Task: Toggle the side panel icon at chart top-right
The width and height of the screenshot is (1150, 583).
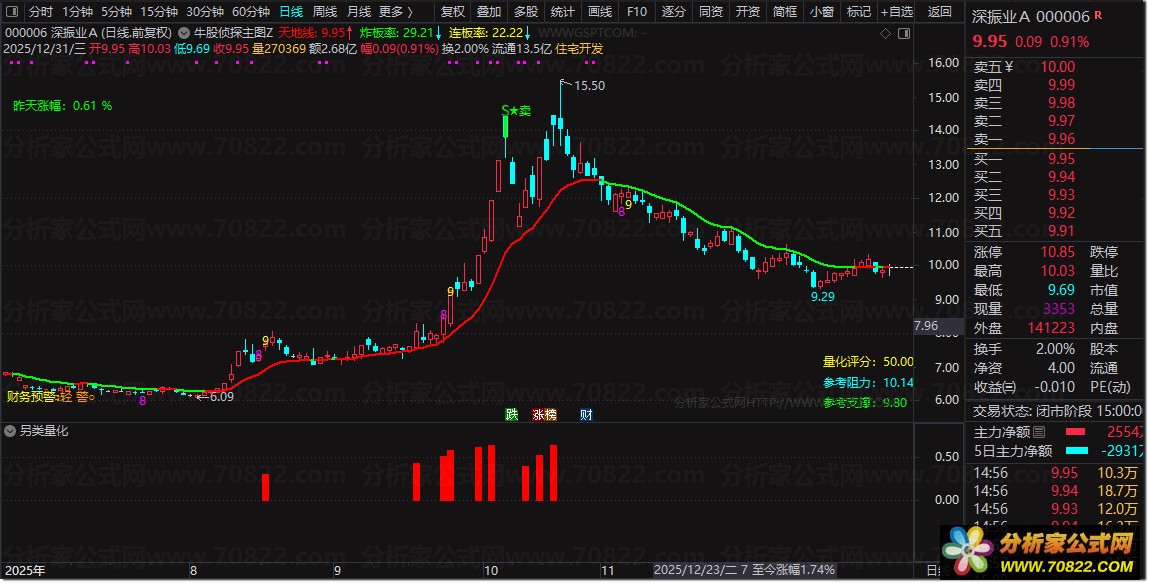Action: click(904, 33)
